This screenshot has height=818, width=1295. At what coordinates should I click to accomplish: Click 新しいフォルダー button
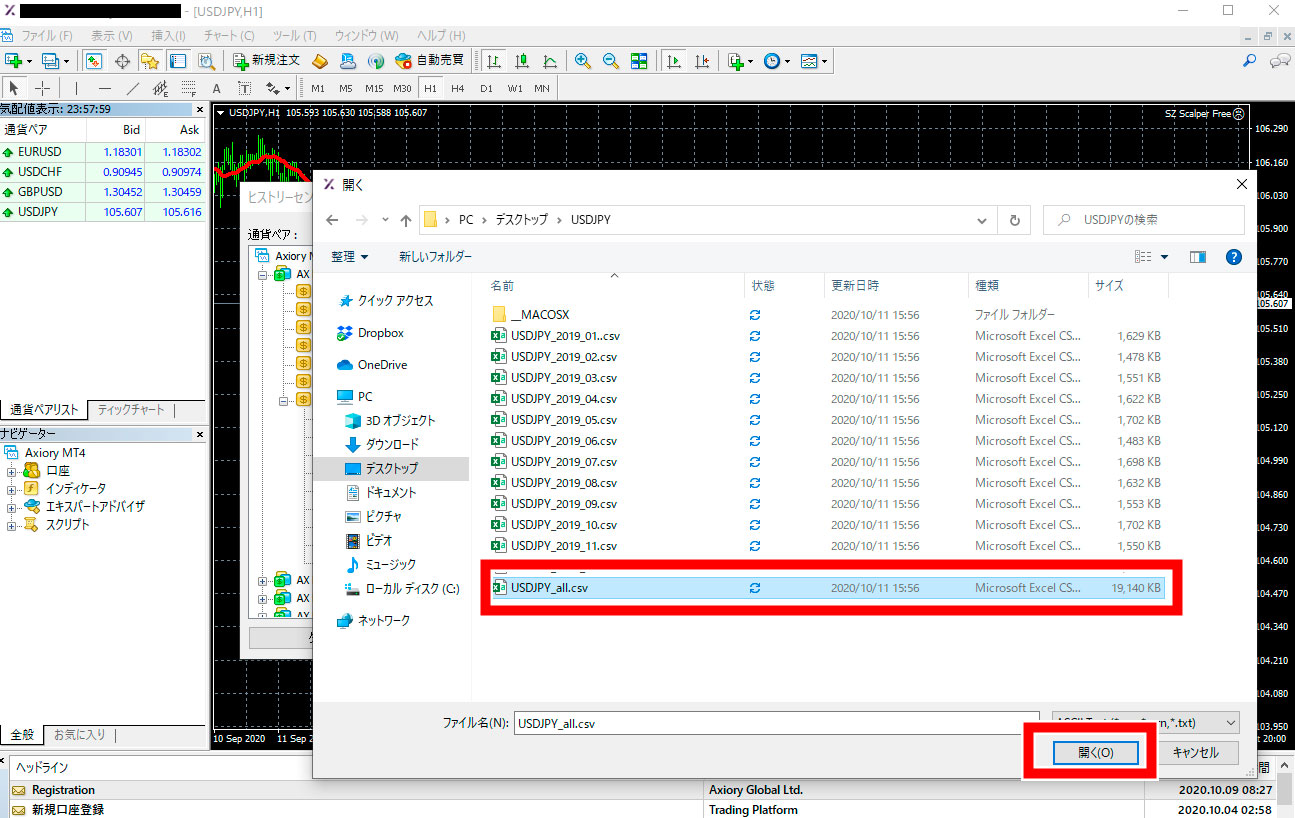[x=435, y=257]
